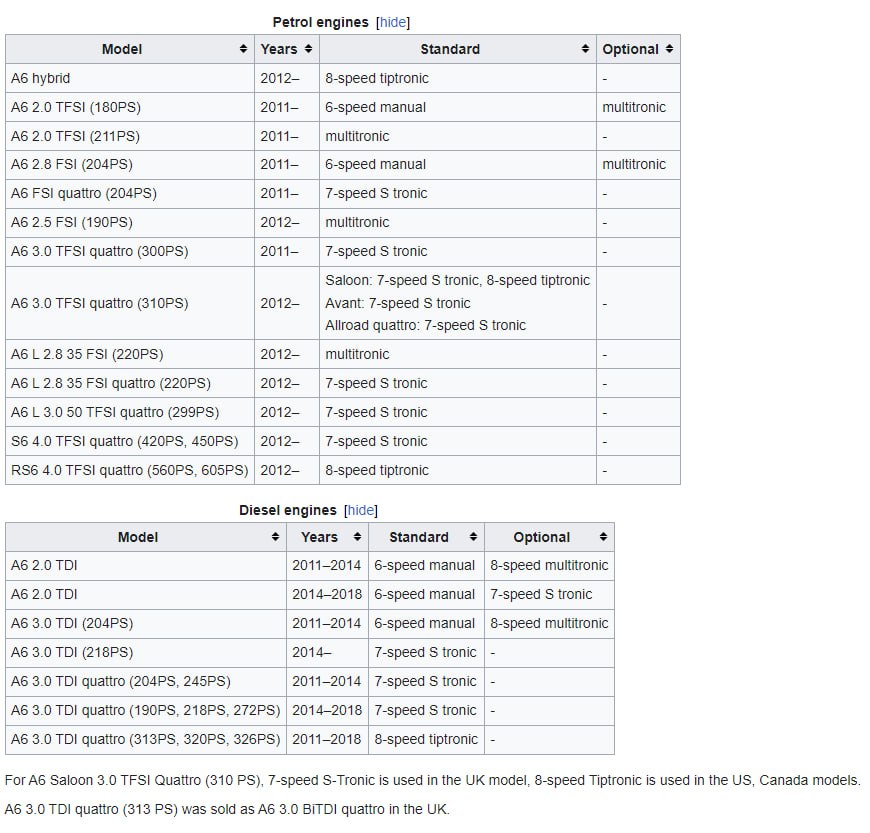The height and width of the screenshot is (833, 870).
Task: Click A6 3.0 TDI (218PS) diesel cell
Action: pos(146,652)
